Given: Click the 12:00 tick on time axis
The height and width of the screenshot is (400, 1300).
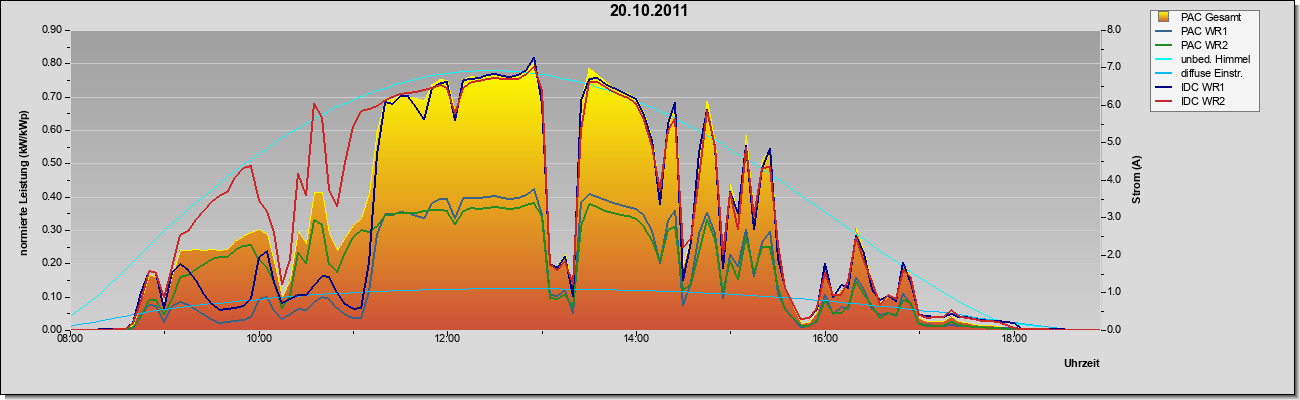Looking at the screenshot, I should 447,339.
